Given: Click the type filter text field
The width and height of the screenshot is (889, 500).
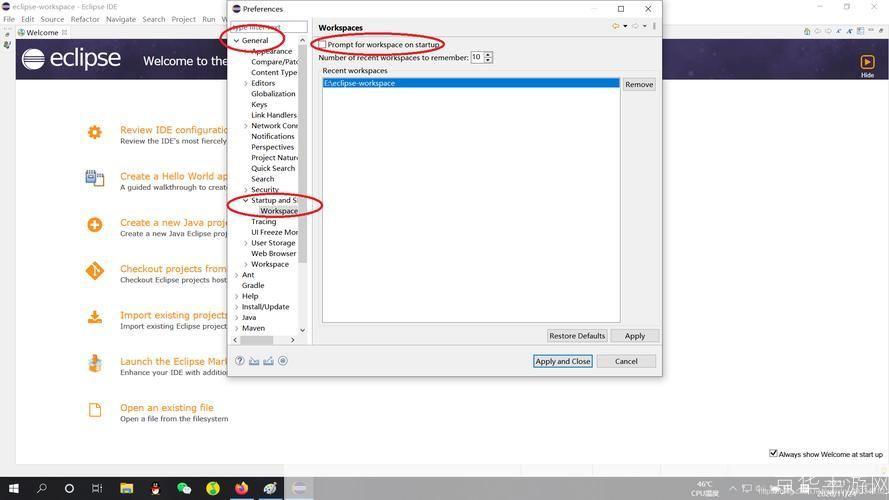Looking at the screenshot, I should pos(269,27).
